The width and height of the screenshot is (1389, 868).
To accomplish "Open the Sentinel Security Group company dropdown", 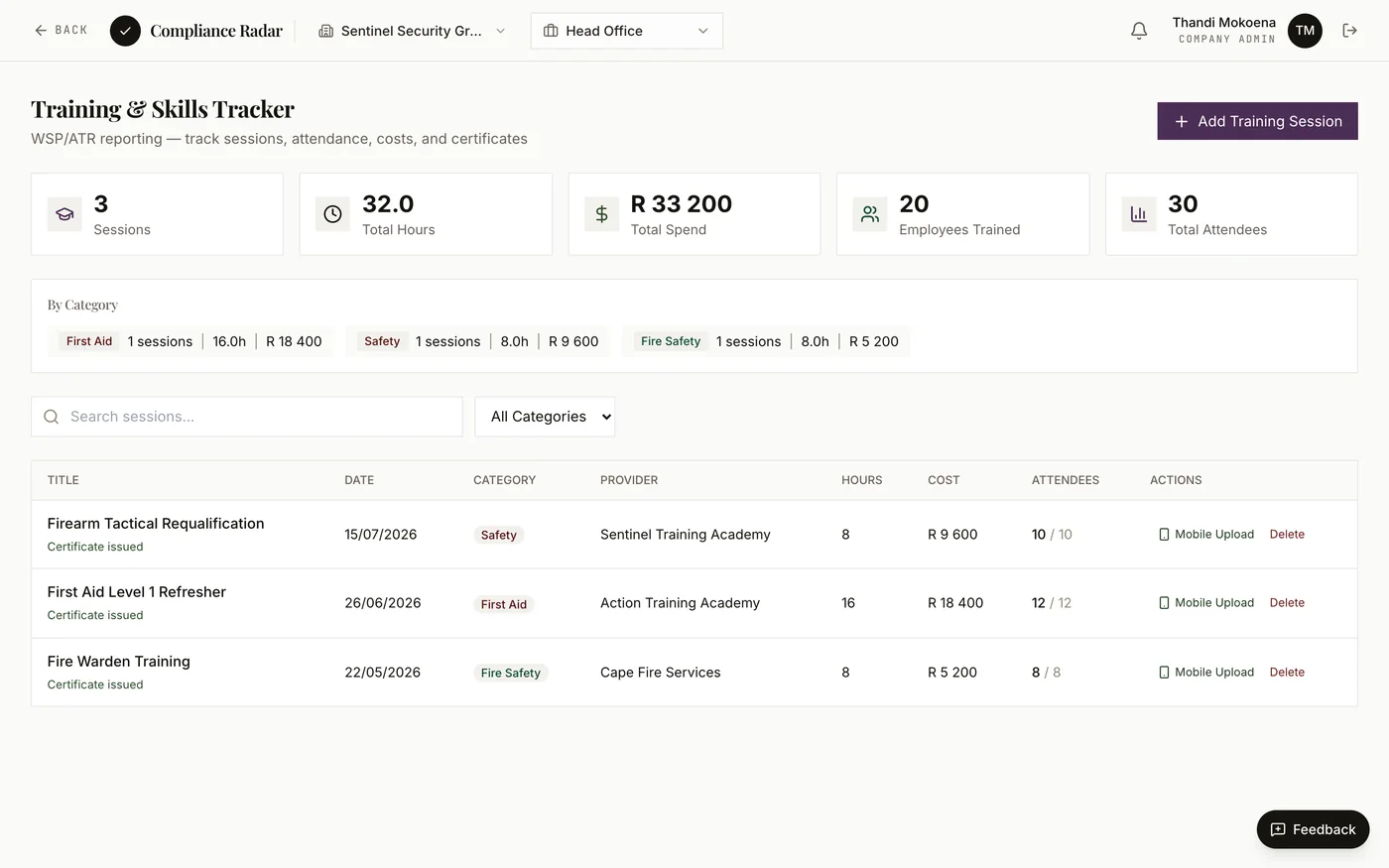I will [x=412, y=31].
